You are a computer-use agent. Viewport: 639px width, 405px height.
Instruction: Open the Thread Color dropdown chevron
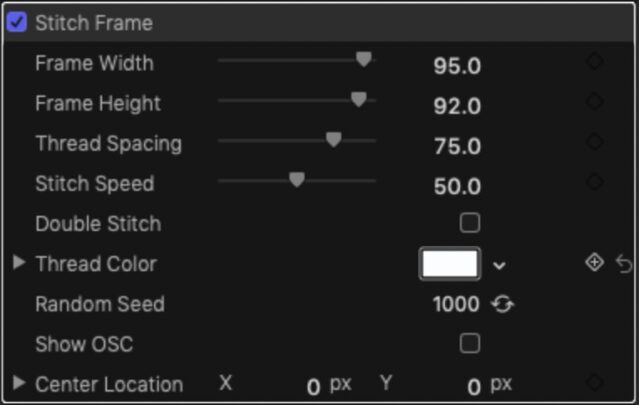500,265
